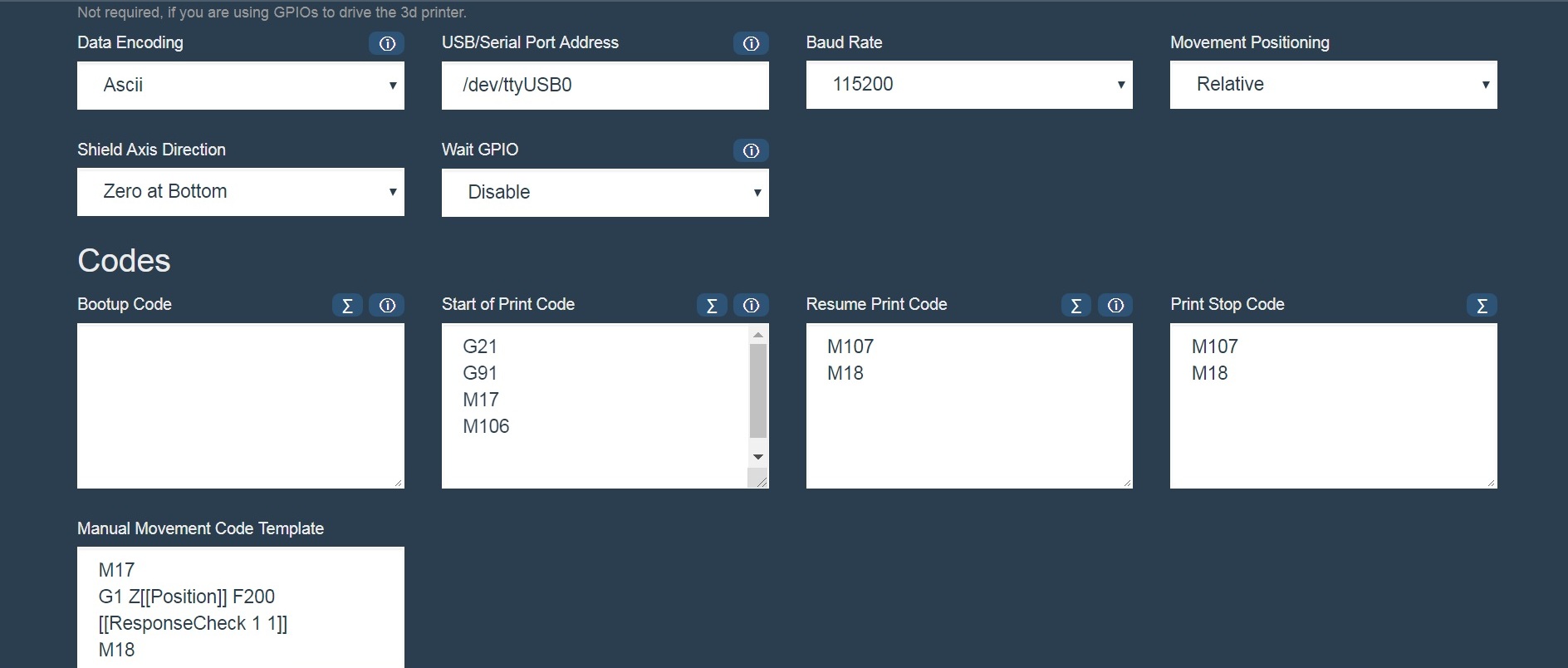Click inside the Manual Movement Code Template textarea

[x=241, y=607]
